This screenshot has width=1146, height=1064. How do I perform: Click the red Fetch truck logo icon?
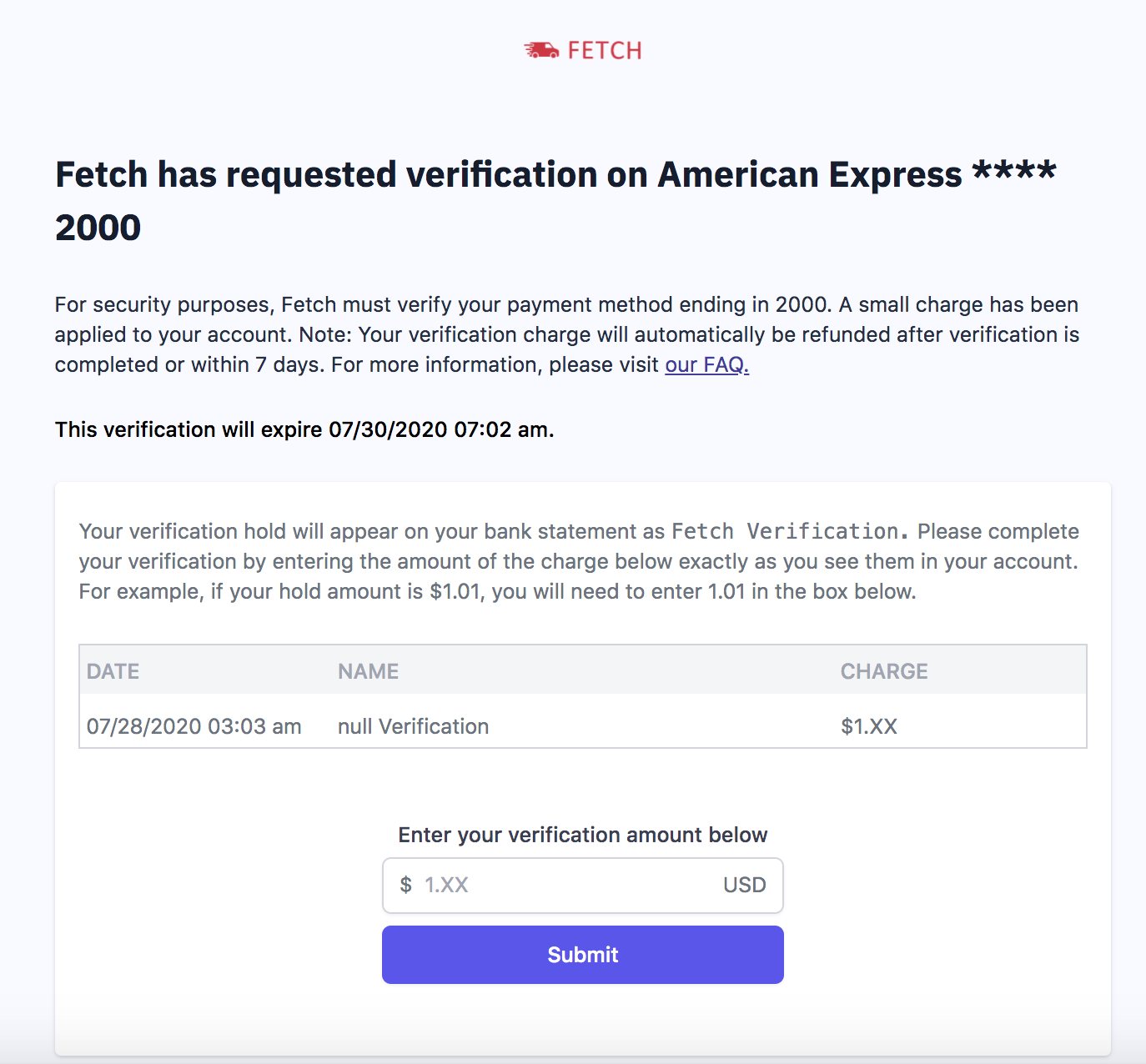click(x=541, y=51)
